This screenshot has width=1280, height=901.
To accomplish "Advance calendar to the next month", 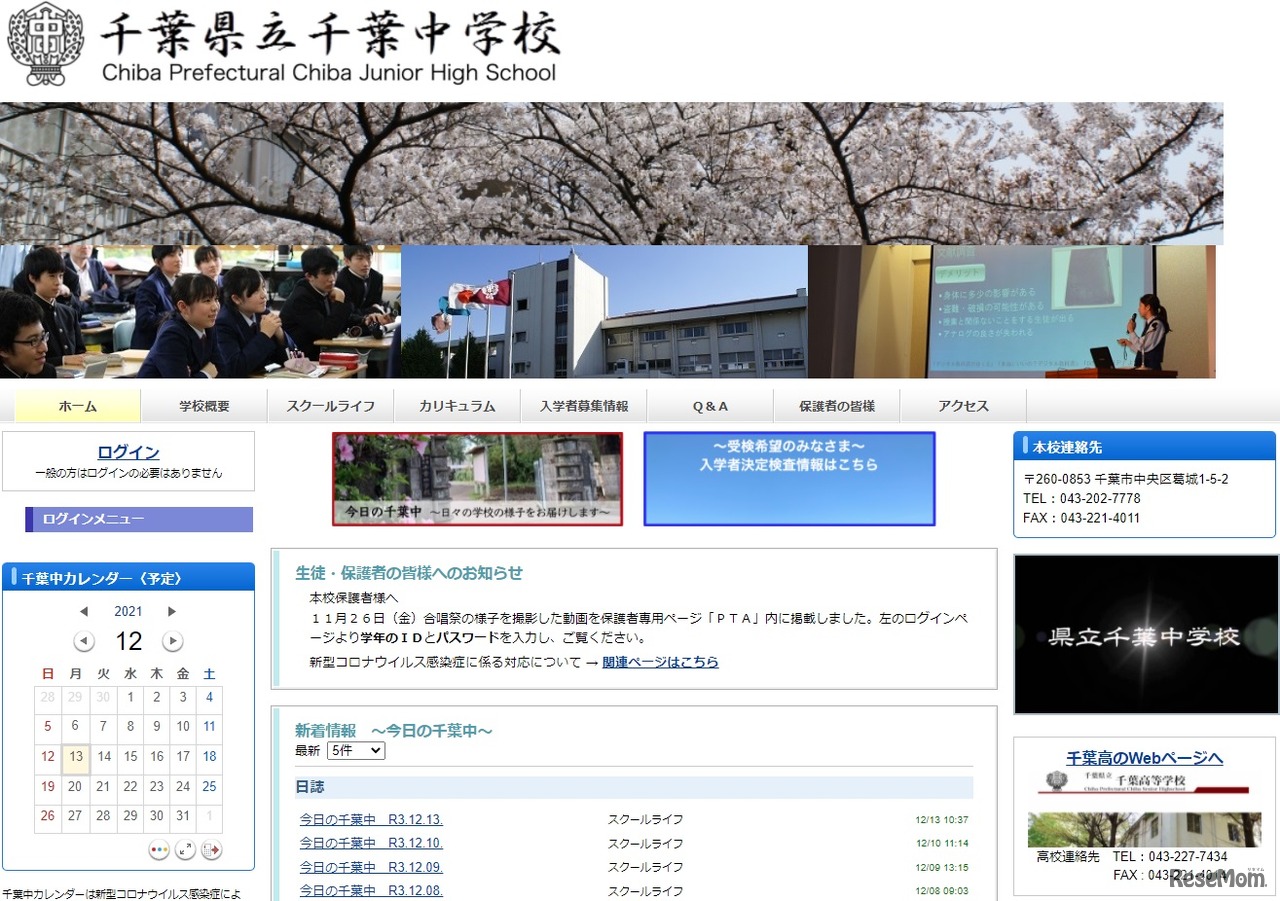I will click(173, 641).
